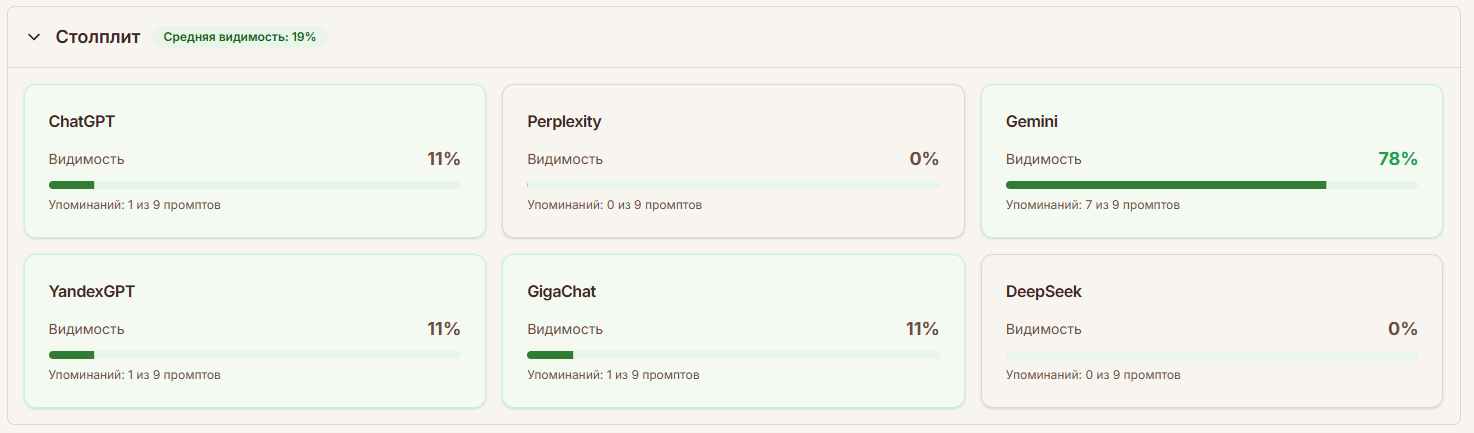Click the GigaChat visibility progress bar
Image resolution: width=1474 pixels, height=433 pixels.
tap(733, 355)
